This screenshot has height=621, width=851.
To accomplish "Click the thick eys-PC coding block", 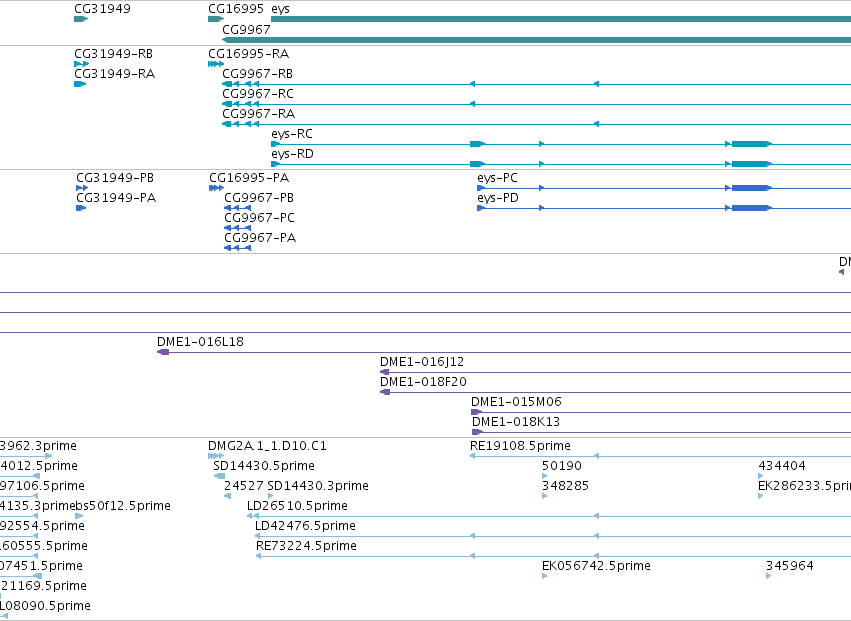I will pyautogui.click(x=752, y=188).
